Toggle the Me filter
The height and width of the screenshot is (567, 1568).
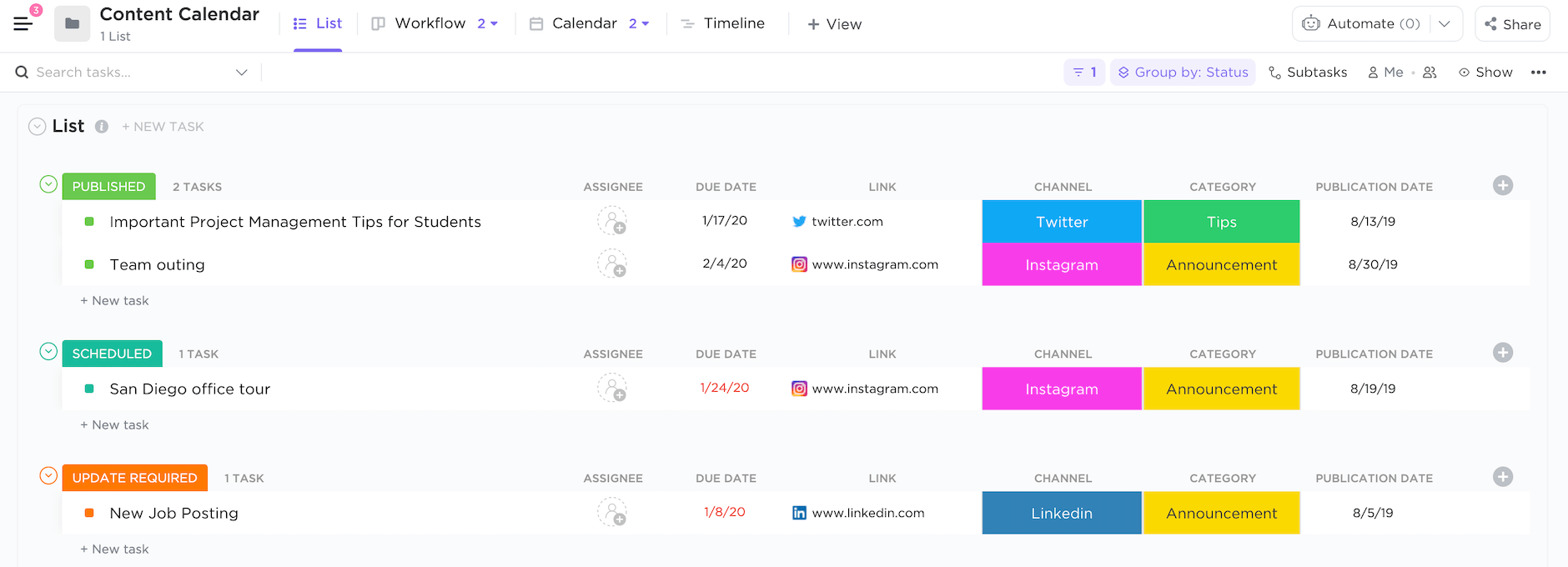pos(1385,73)
